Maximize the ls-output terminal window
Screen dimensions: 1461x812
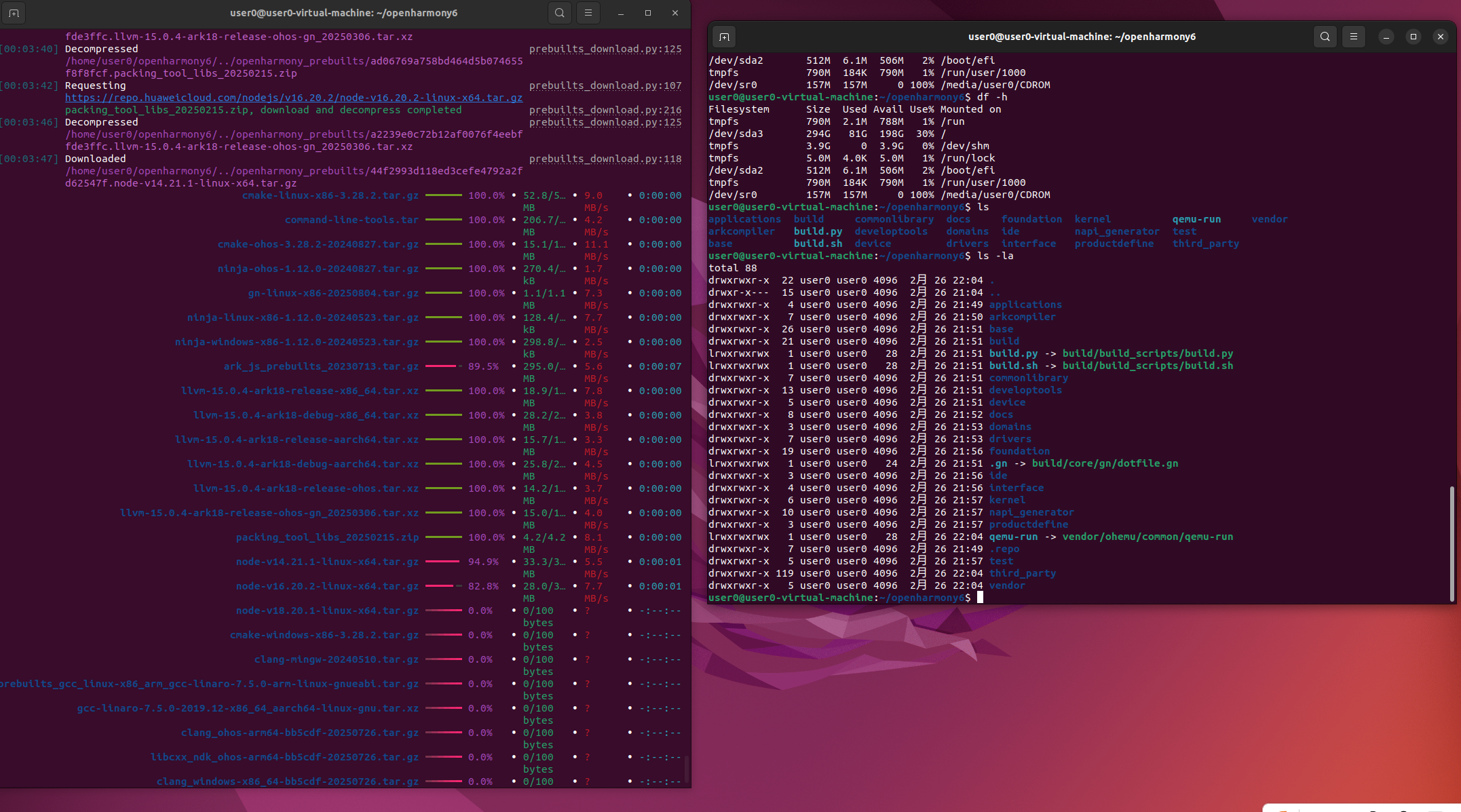[1413, 37]
